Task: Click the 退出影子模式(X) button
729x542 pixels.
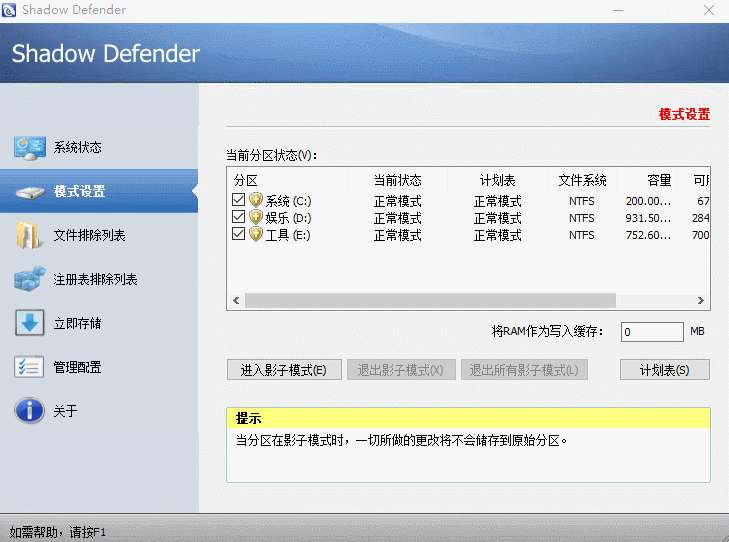Action: [x=401, y=370]
